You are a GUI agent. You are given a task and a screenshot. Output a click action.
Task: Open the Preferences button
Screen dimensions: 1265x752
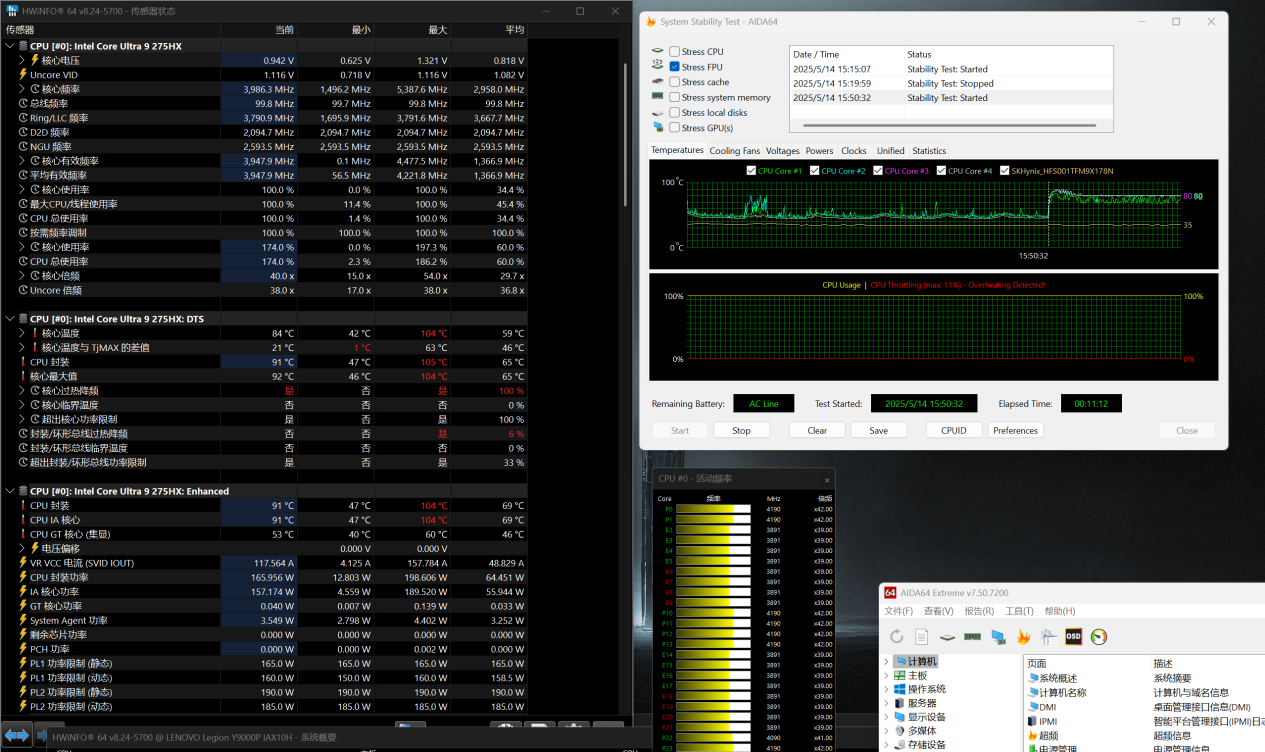click(x=1015, y=430)
